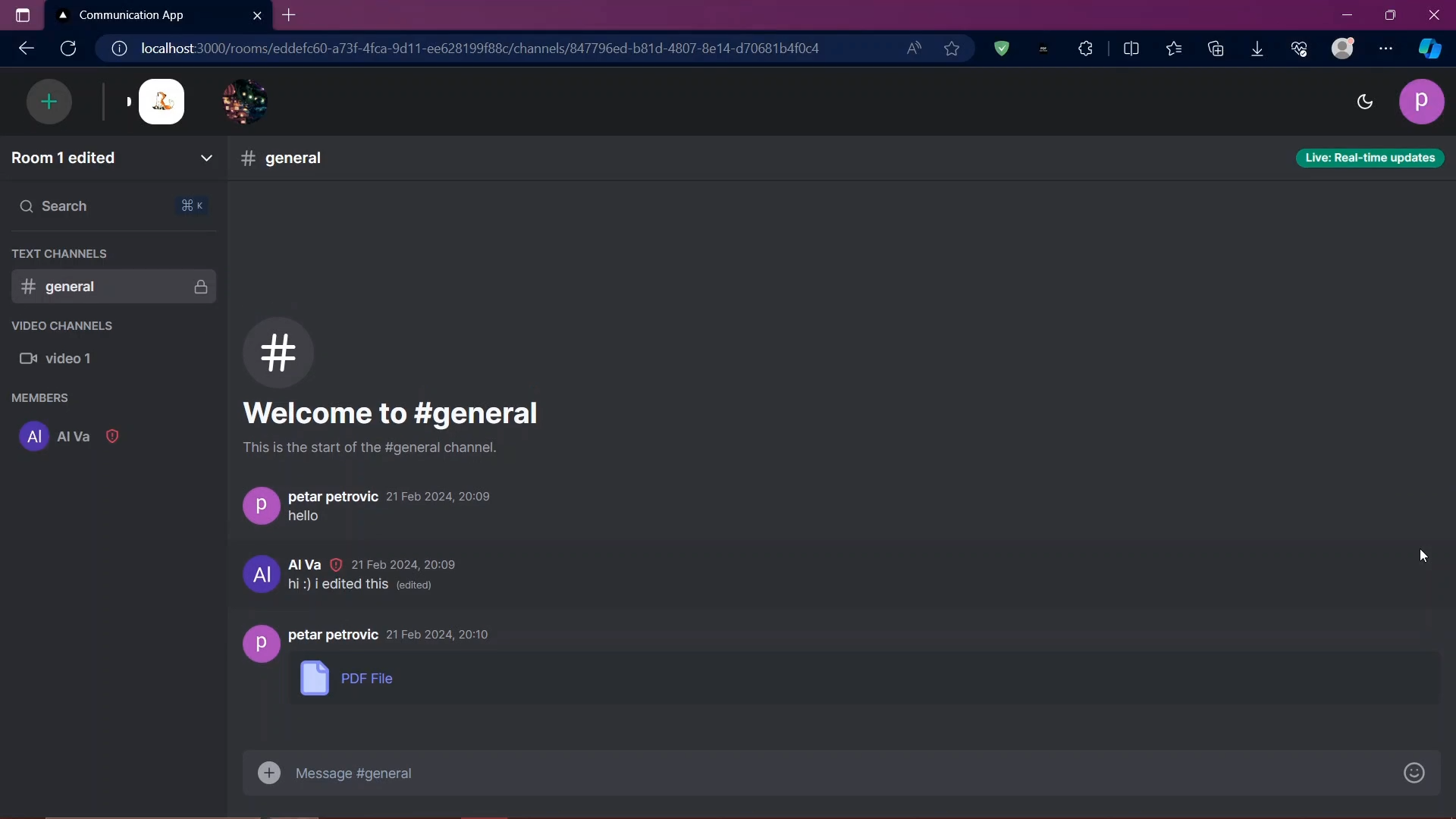Open the fox avatar room
1456x819 pixels.
click(x=162, y=102)
